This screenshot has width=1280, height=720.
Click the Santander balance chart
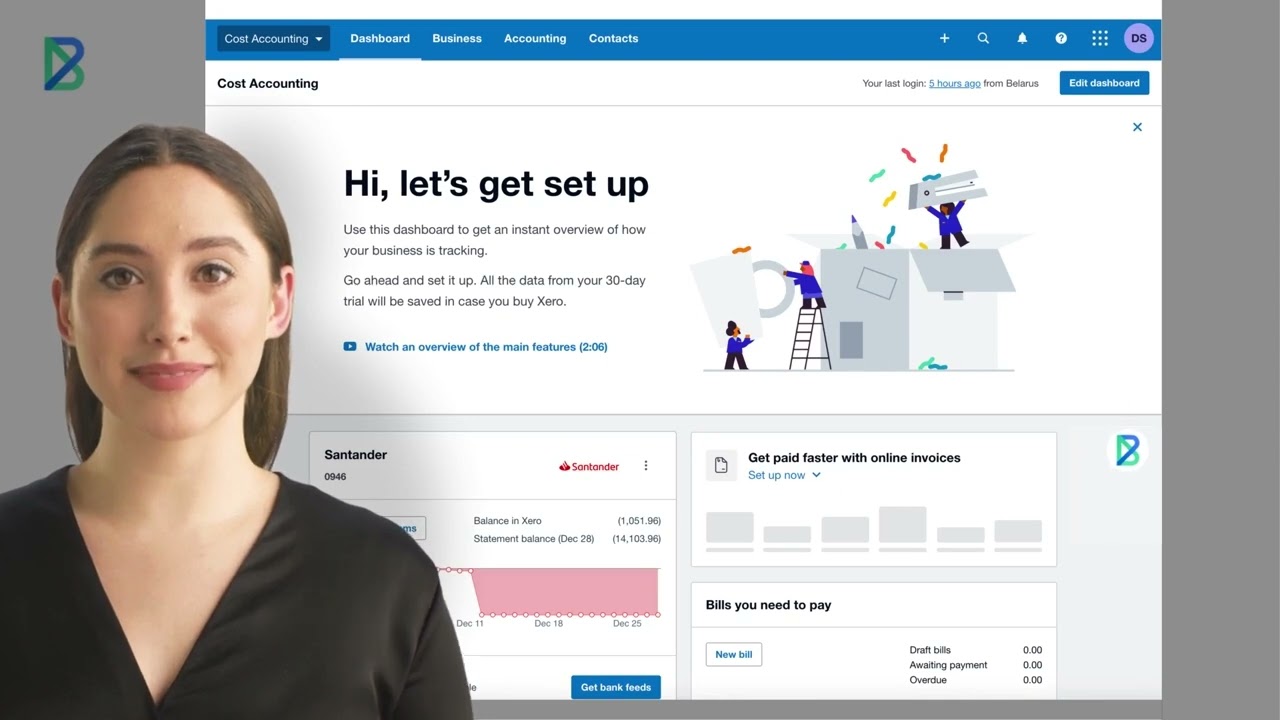click(x=549, y=591)
